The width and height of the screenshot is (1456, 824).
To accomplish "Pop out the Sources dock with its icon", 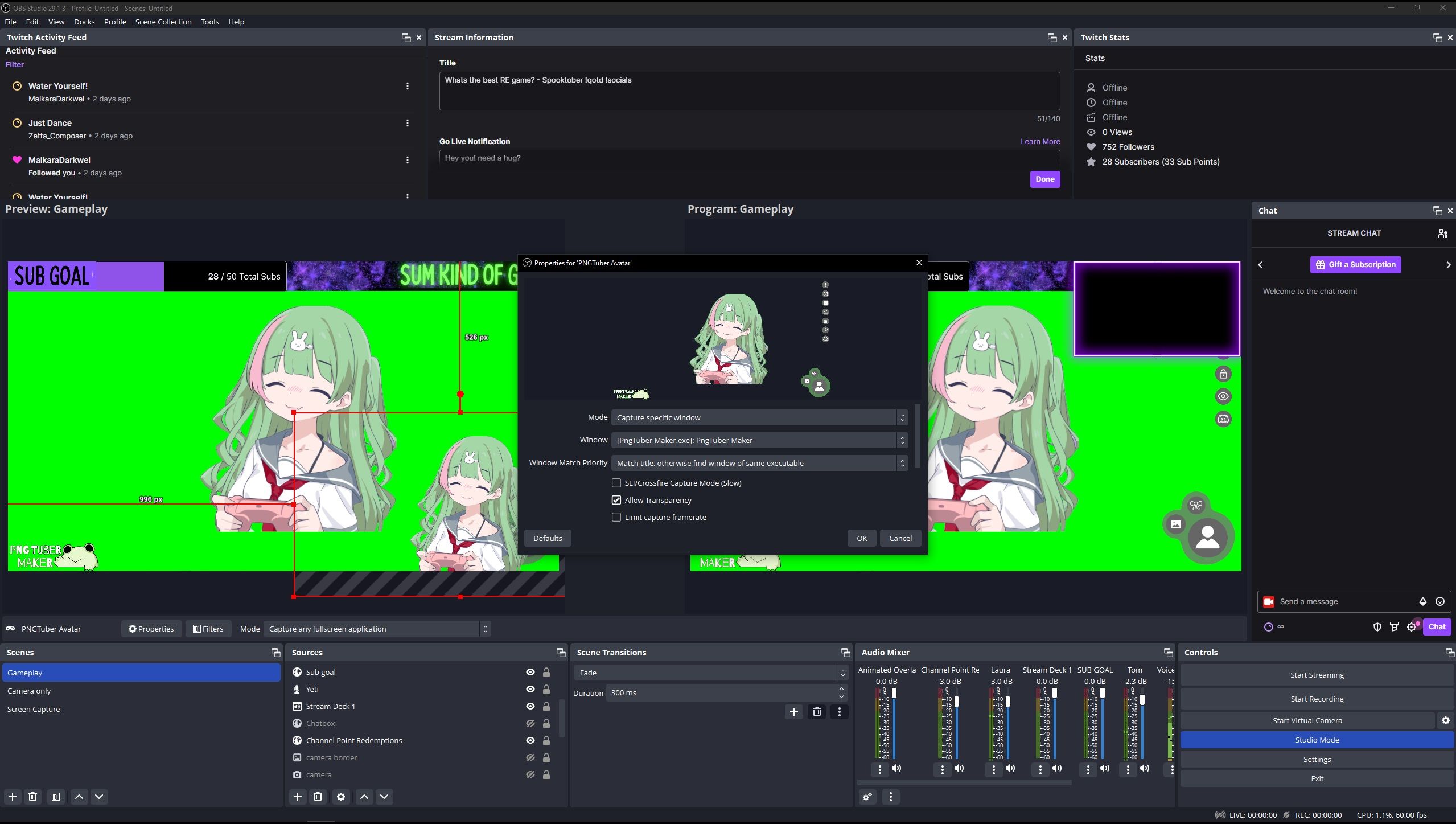I will point(560,653).
